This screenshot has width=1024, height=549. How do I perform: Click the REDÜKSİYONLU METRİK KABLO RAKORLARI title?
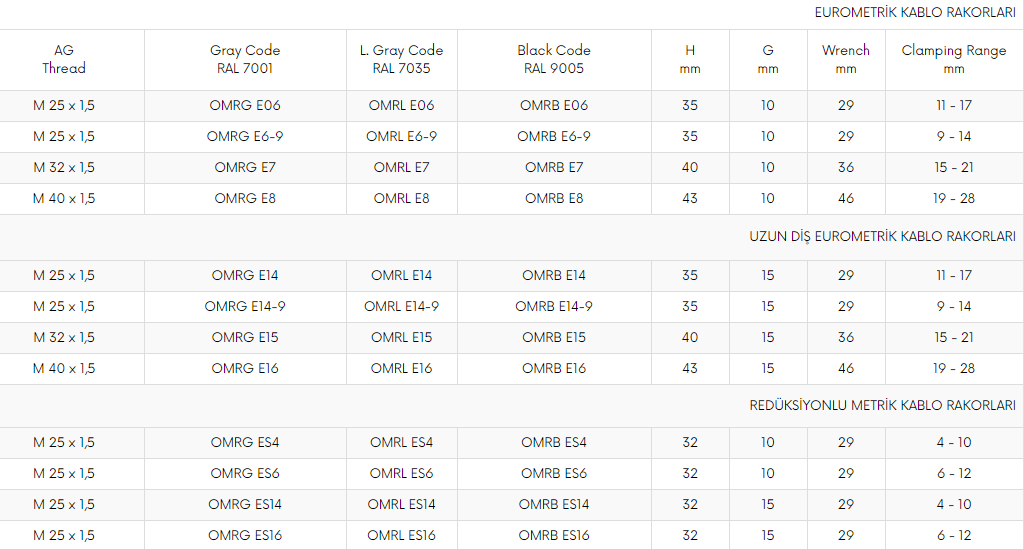point(882,405)
